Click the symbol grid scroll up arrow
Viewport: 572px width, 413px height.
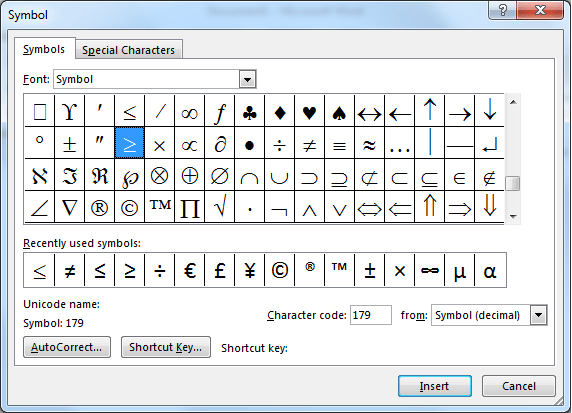pos(513,103)
